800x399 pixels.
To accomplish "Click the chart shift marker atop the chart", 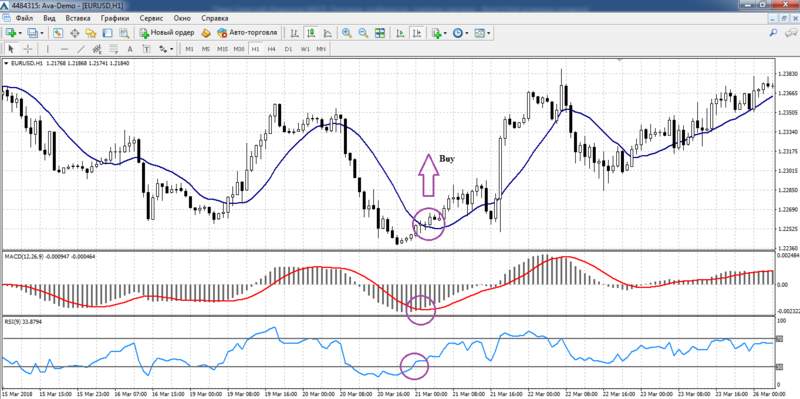I will (x=620, y=59).
